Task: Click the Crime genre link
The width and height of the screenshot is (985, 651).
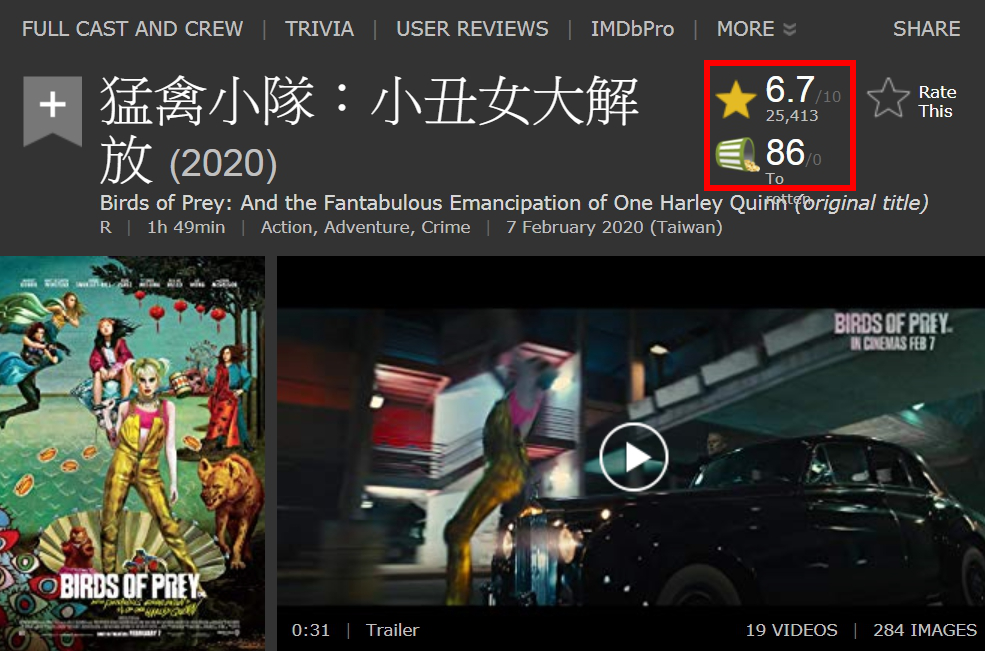Action: [x=446, y=227]
